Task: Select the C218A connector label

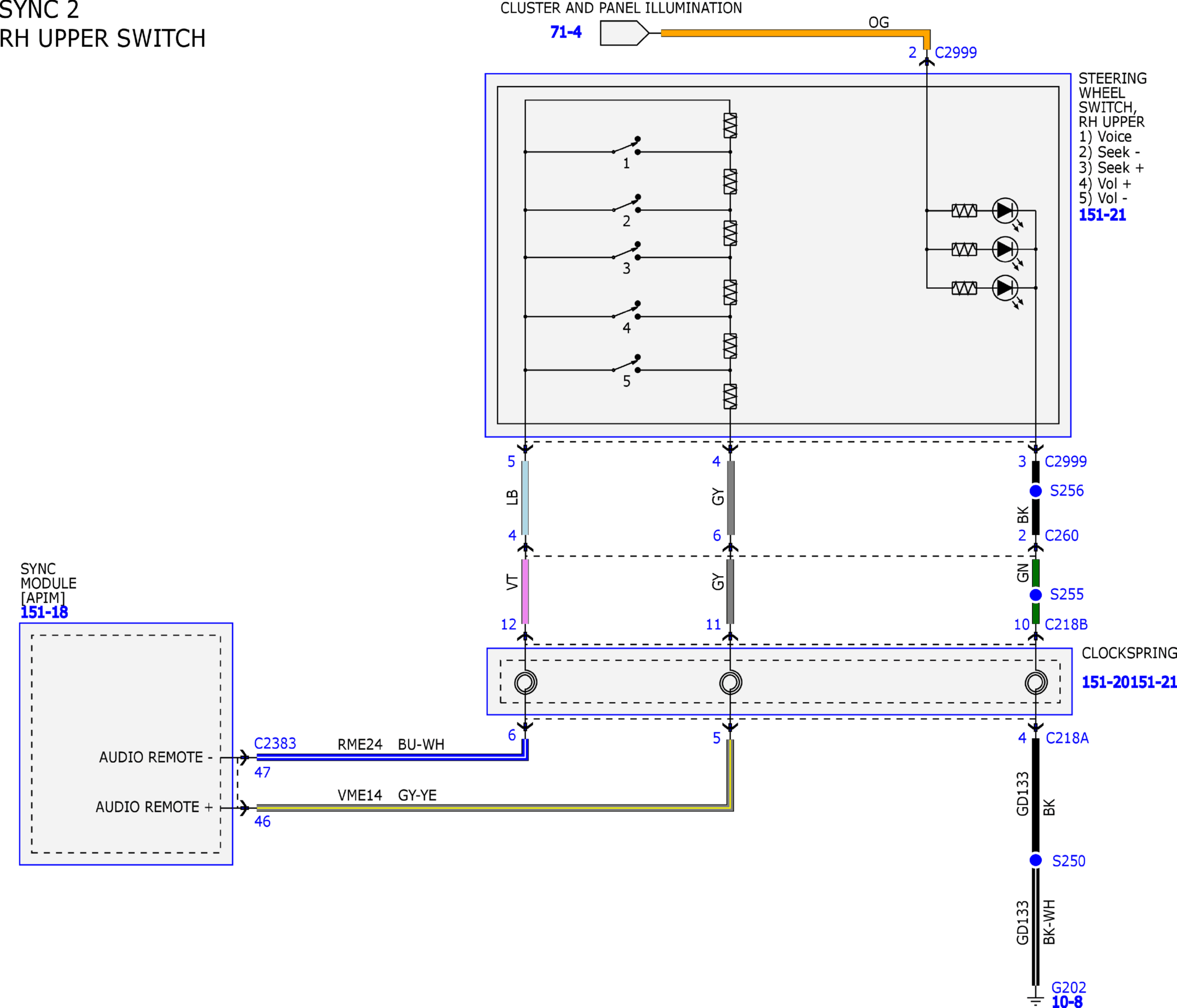Action: [x=1067, y=738]
